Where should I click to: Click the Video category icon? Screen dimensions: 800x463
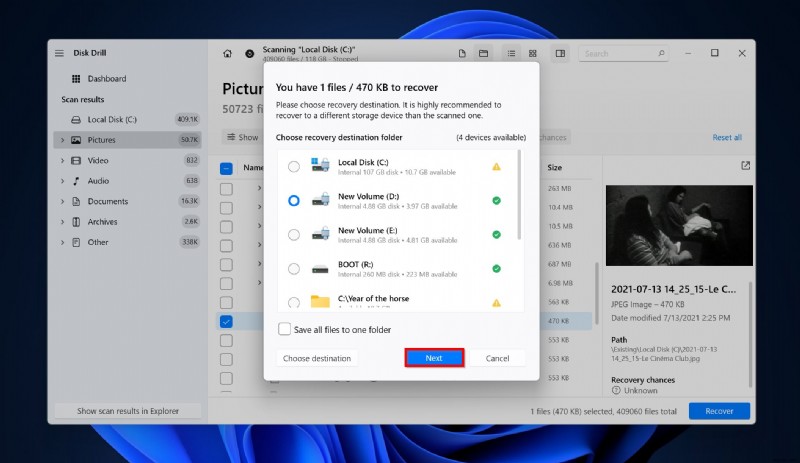(x=76, y=160)
